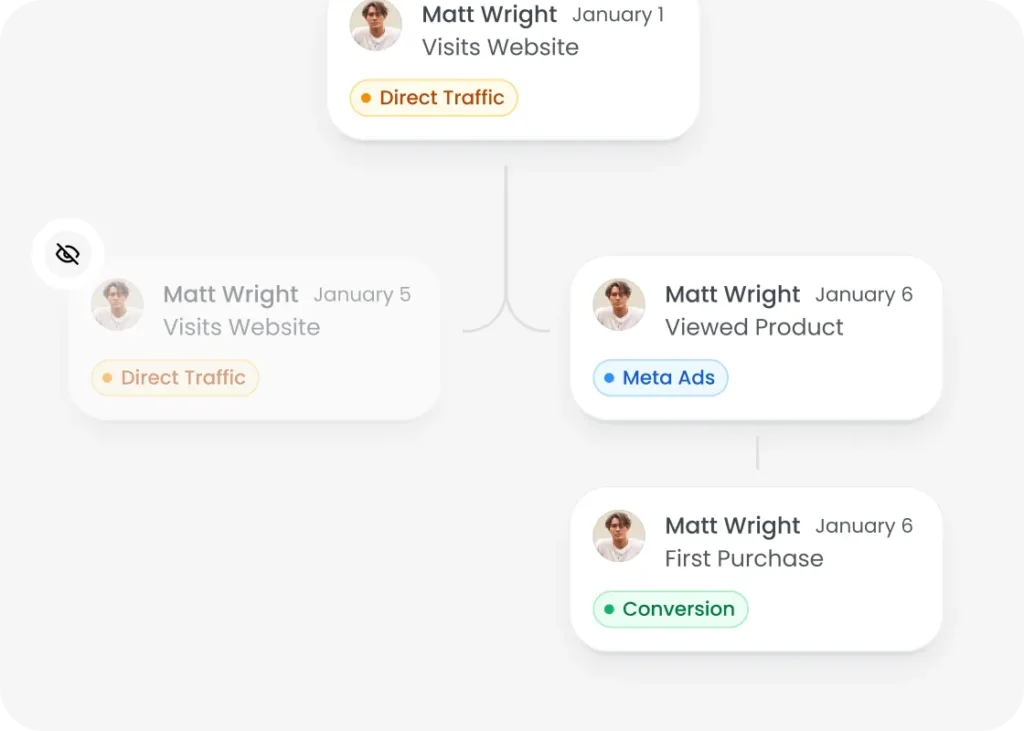Click the branching connector between cards
The image size is (1024, 731).
click(x=506, y=300)
